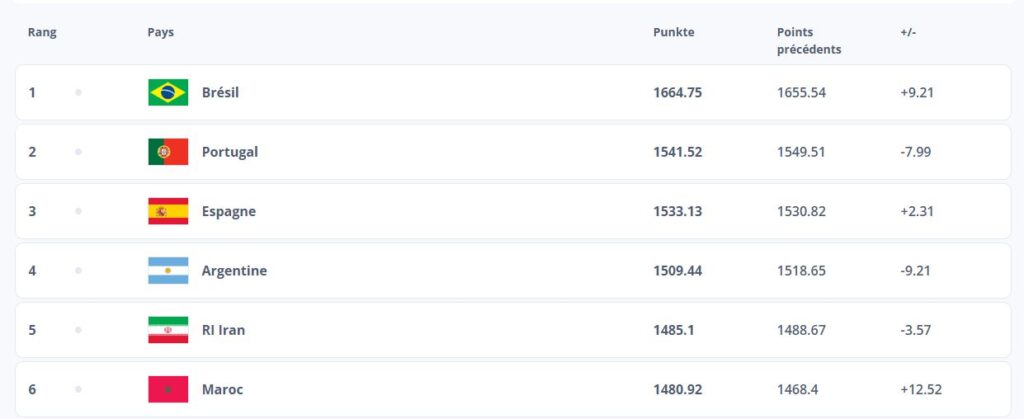Click the rank movement dot beside Maroc

(x=78, y=390)
